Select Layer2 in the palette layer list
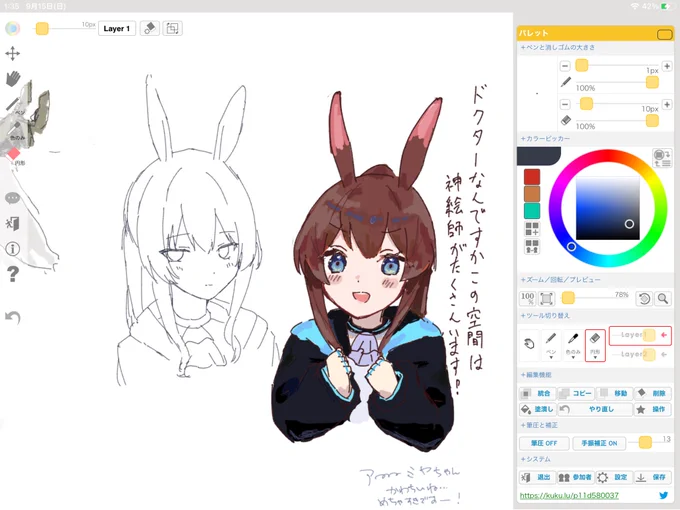This screenshot has height=510, width=680. pyautogui.click(x=640, y=354)
